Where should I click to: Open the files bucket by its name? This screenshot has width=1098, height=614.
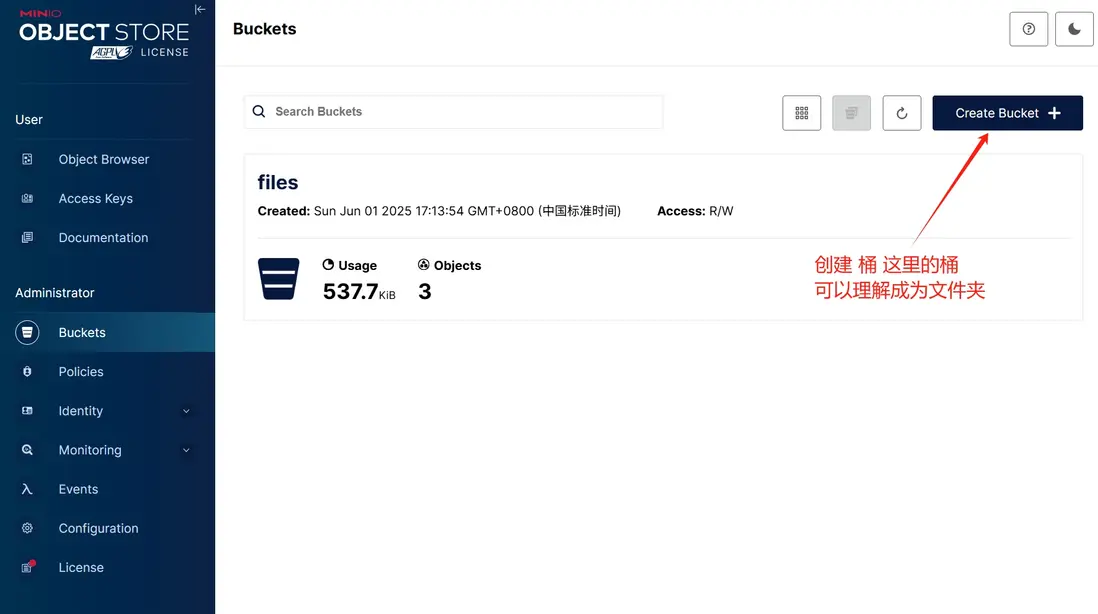pyautogui.click(x=278, y=182)
